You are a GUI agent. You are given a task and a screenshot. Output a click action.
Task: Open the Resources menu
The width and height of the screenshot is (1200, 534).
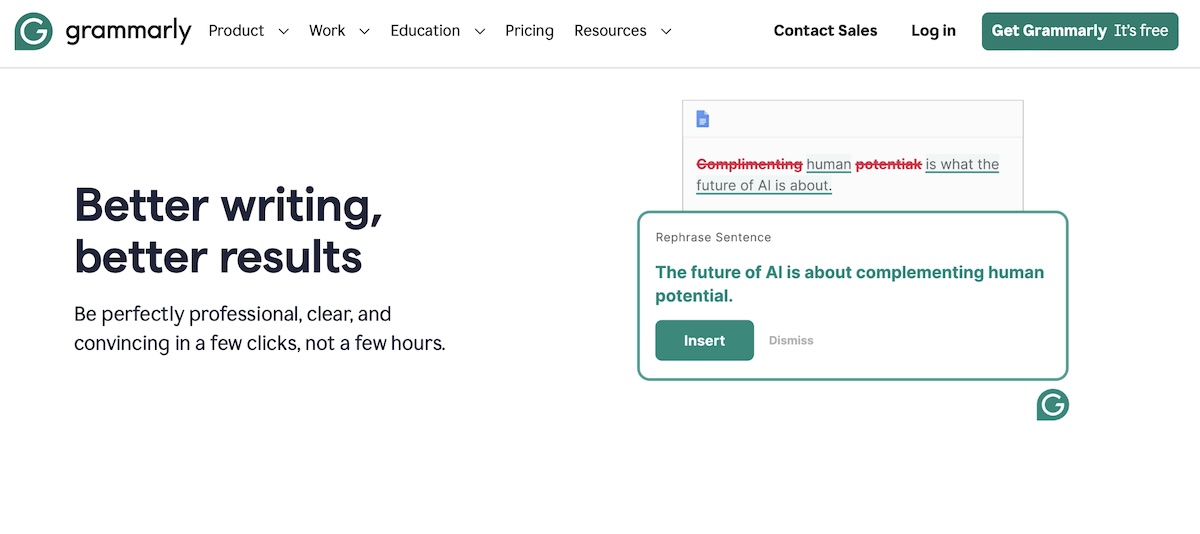click(610, 31)
